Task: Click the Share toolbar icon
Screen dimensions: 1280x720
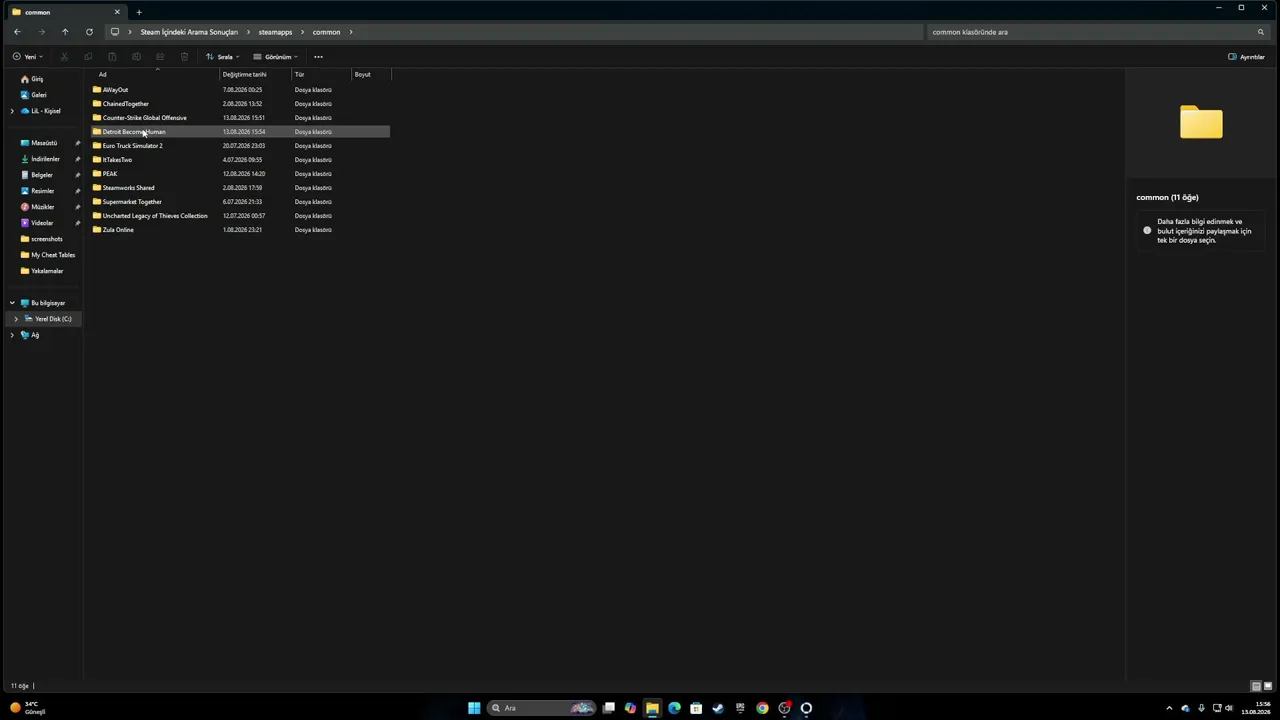Action: pos(160,57)
